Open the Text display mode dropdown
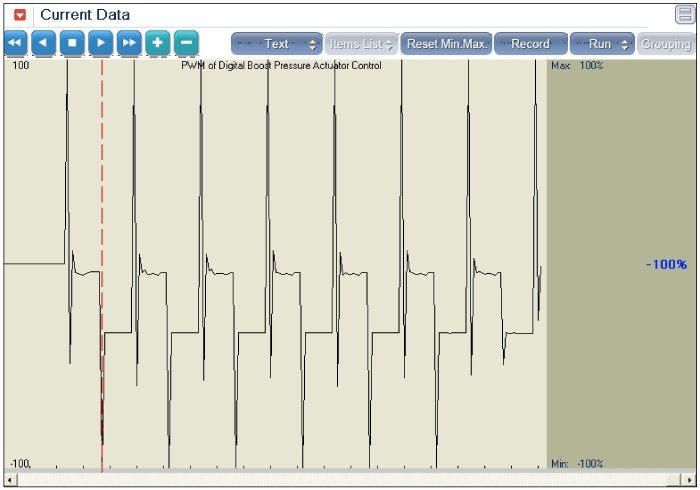This screenshot has width=700, height=490. click(x=277, y=44)
